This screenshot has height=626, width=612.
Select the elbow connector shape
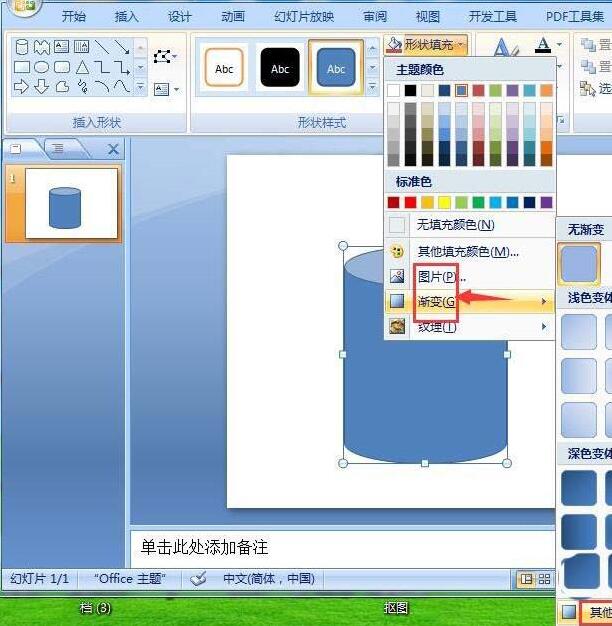tap(102, 67)
